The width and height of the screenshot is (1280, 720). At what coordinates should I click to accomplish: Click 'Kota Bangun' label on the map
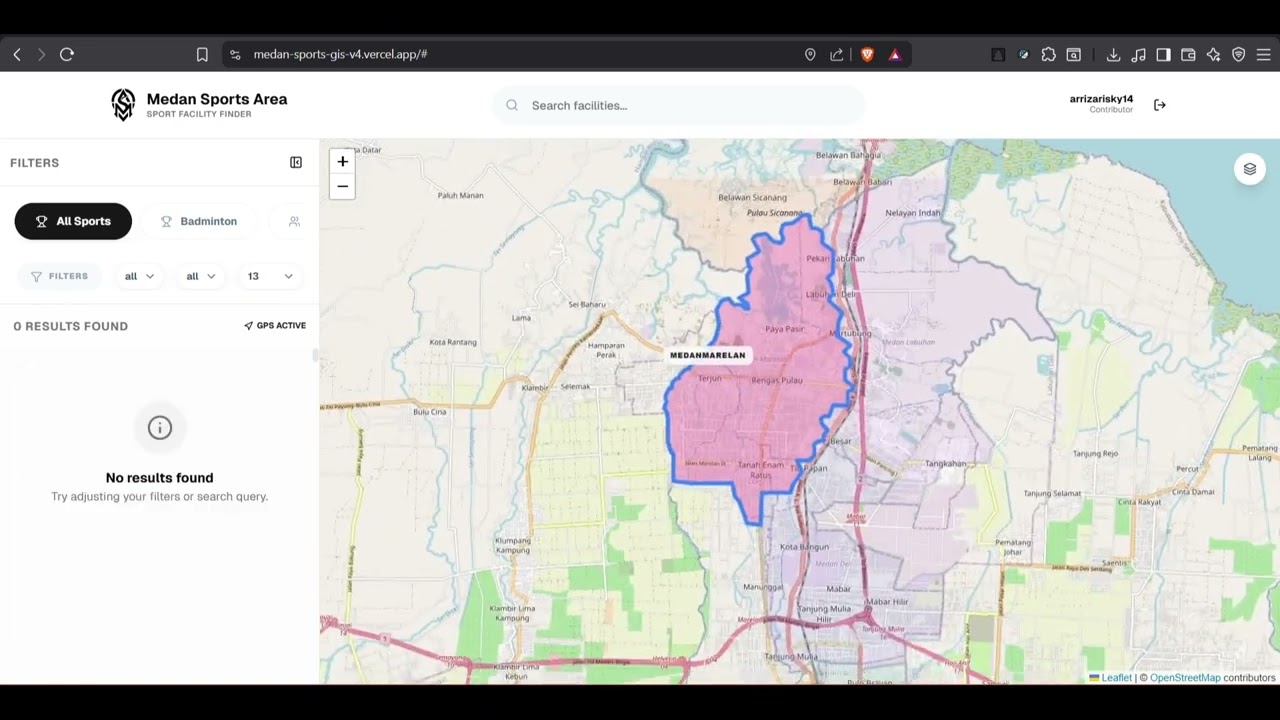point(804,547)
